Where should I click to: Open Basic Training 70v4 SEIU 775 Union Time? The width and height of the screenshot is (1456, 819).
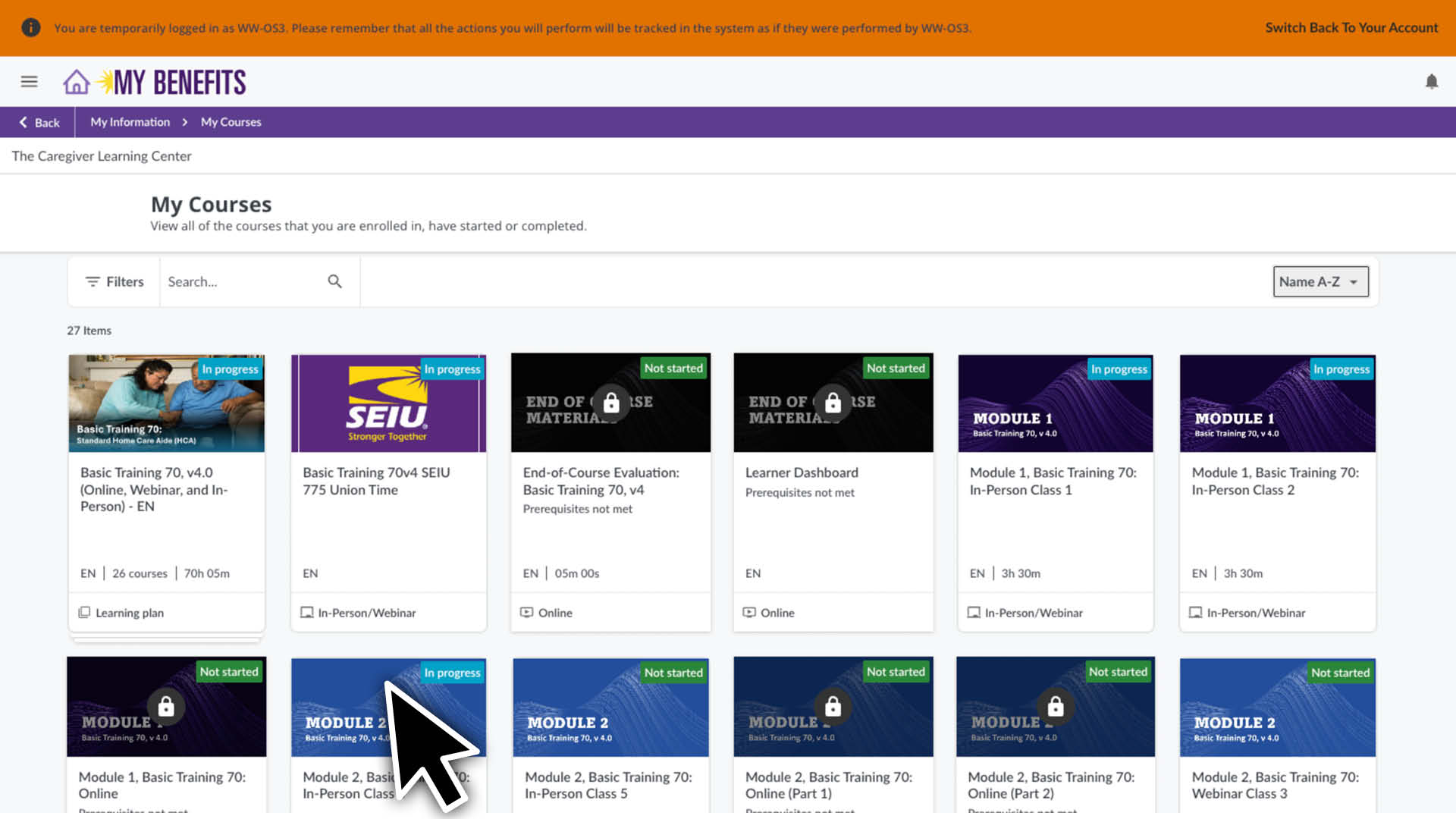click(x=376, y=481)
